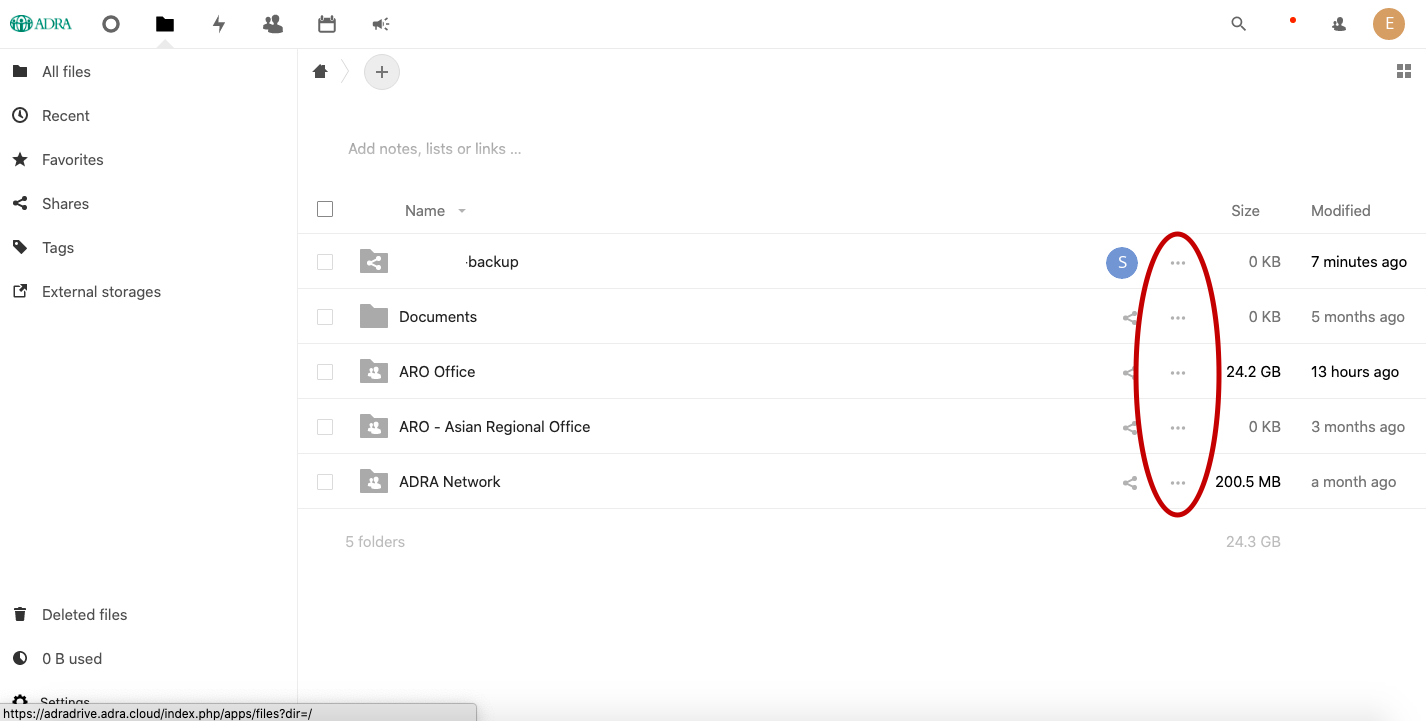1426x721 pixels.
Task: Tick the select-all checkbox in the header
Action: click(x=324, y=209)
